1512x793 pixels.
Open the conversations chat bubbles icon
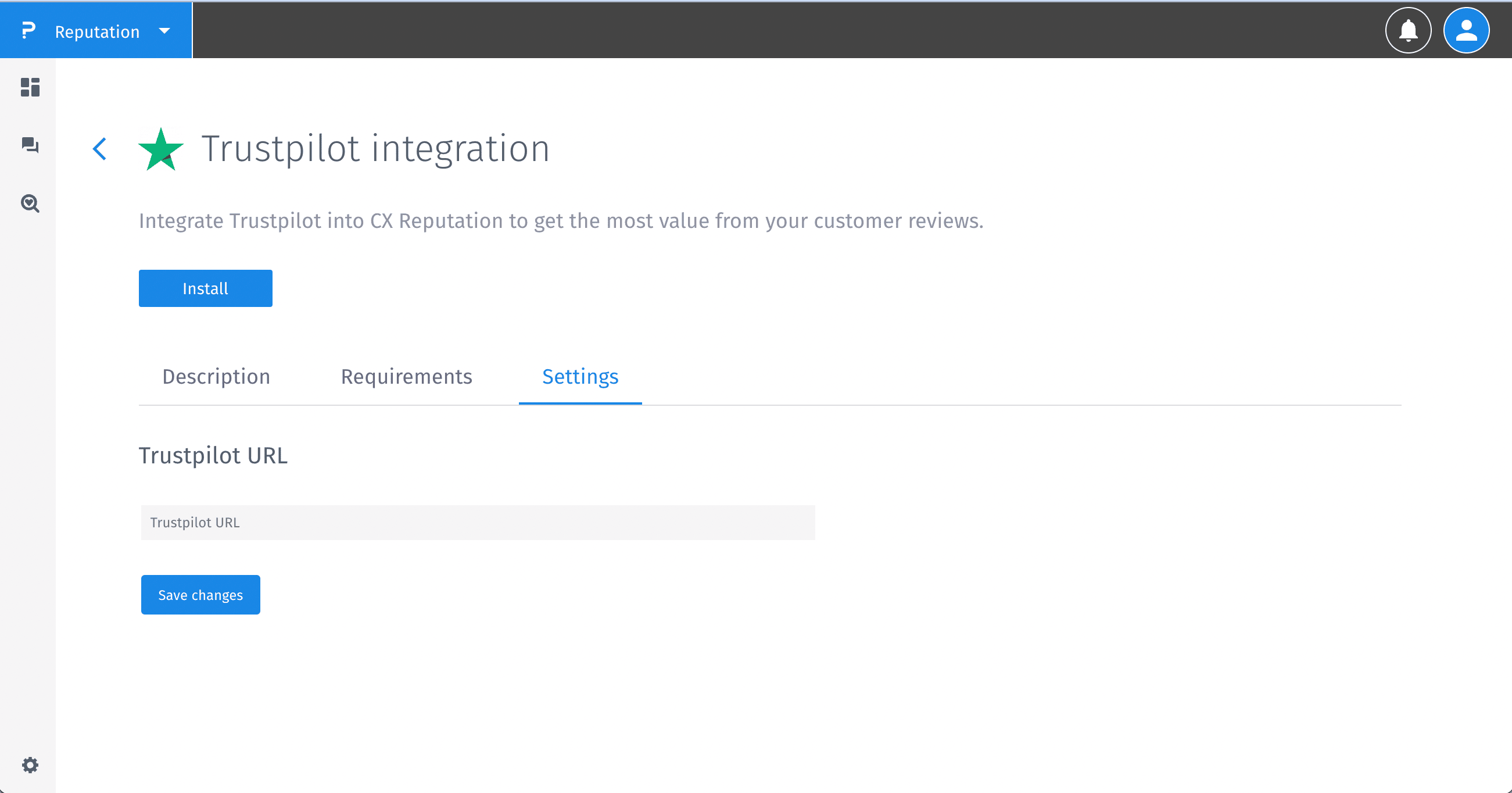(x=30, y=145)
